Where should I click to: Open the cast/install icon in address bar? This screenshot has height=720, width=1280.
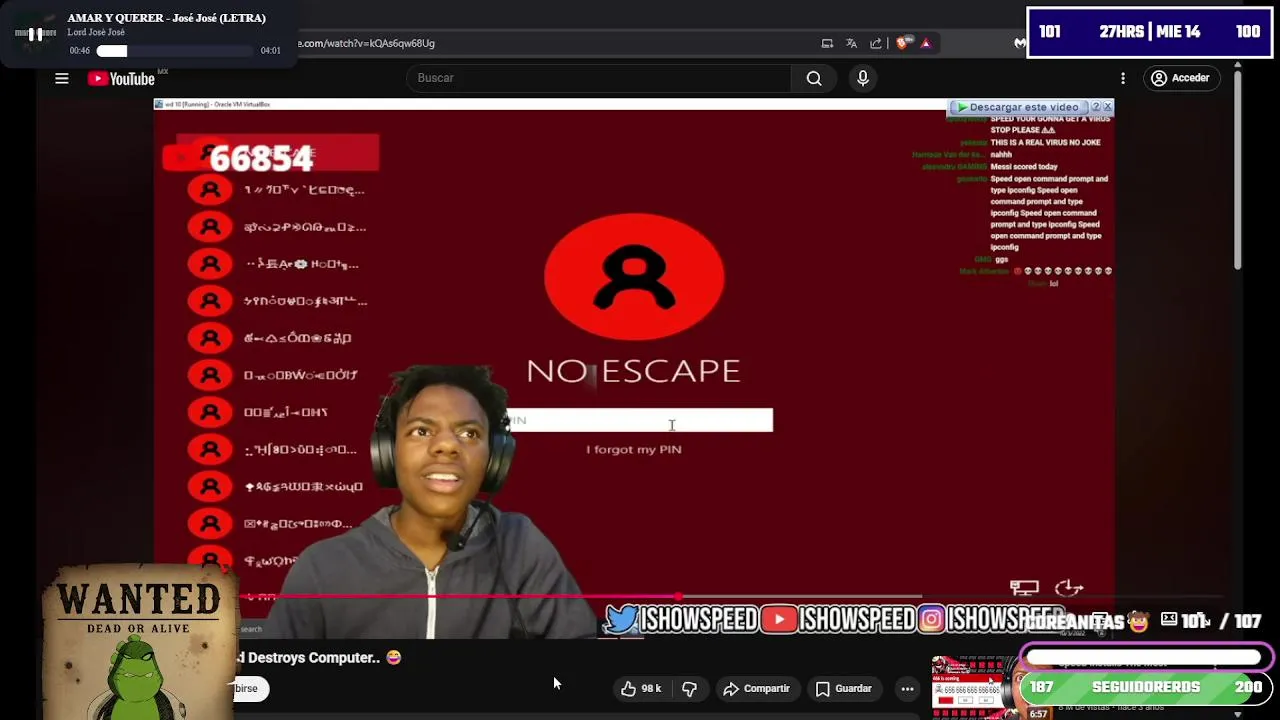827,43
